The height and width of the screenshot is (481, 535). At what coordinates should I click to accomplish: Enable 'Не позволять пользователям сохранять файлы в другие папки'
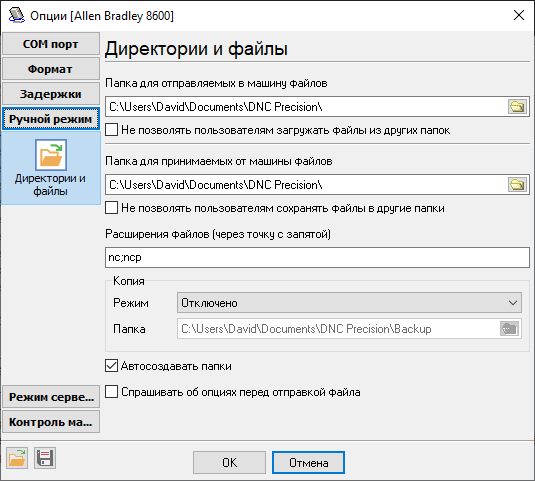point(112,208)
